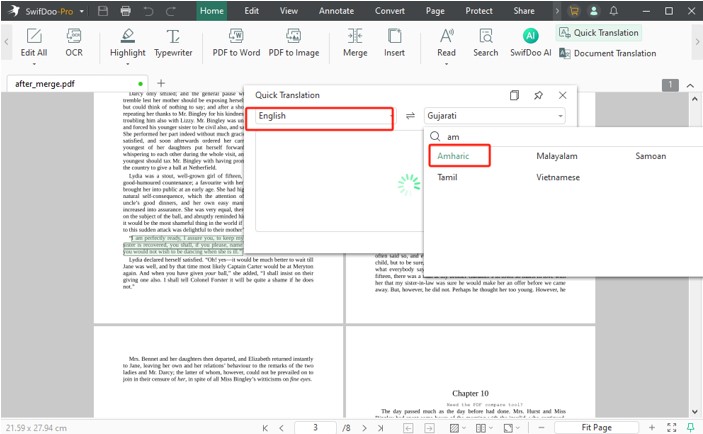This screenshot has height=434, width=703.
Task: Select the Highlight tool
Action: coord(128,43)
